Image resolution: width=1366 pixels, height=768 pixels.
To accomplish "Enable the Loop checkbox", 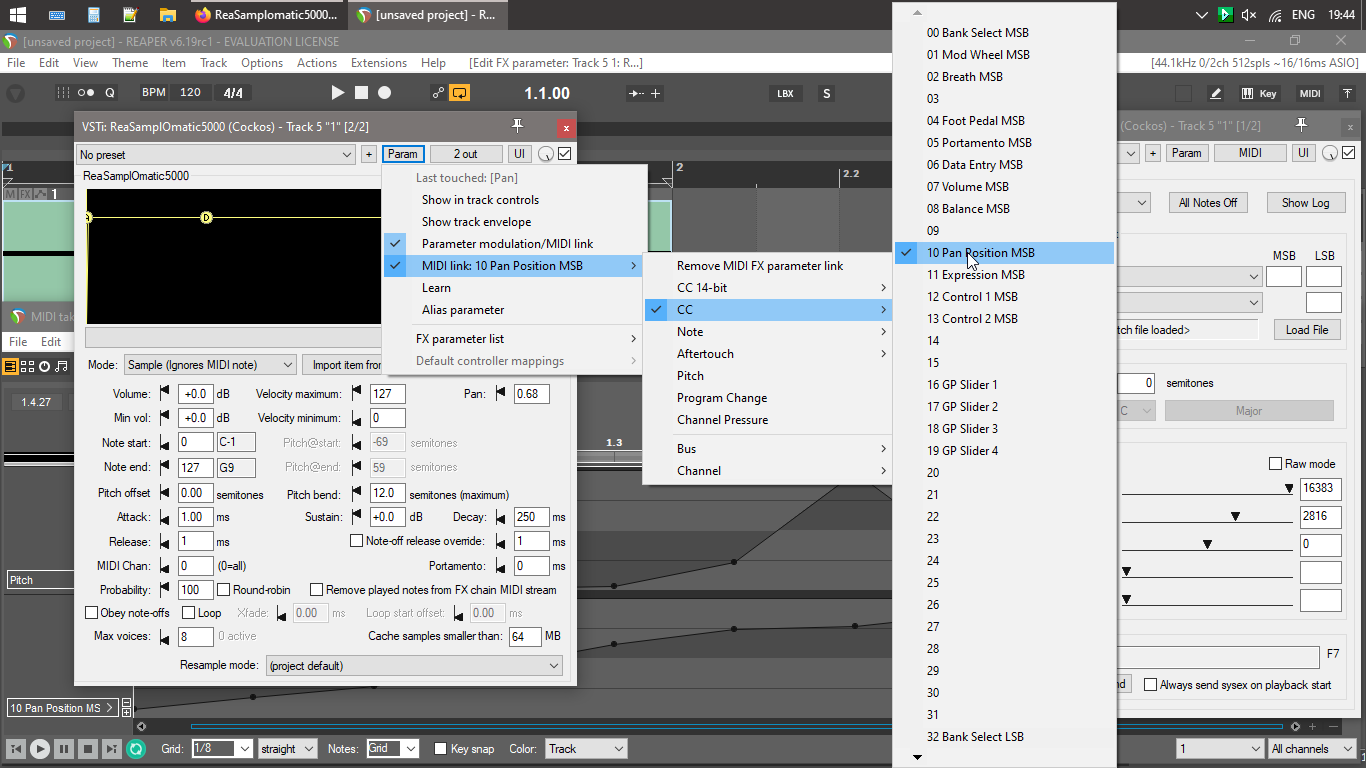I will 189,613.
